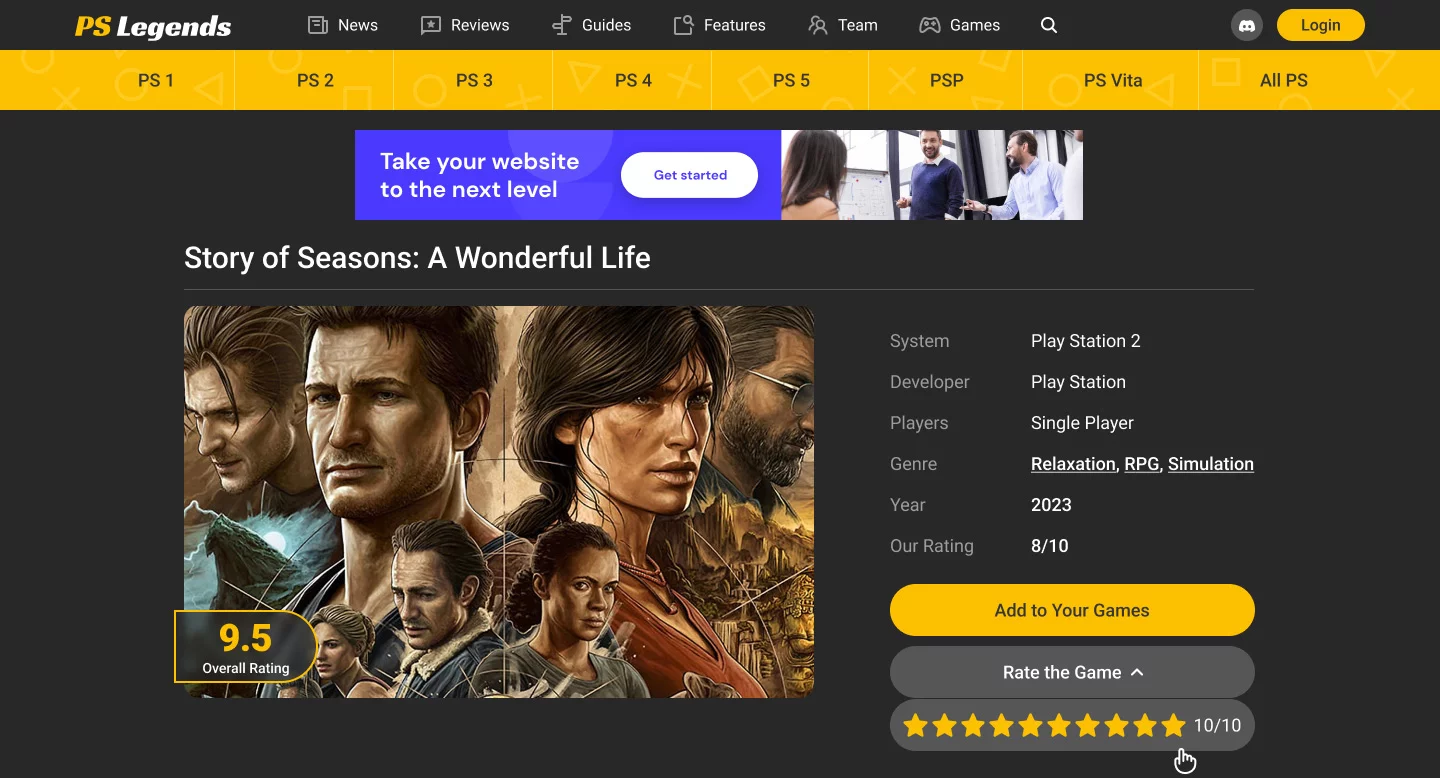
Task: Open the News menu item
Action: 343,25
